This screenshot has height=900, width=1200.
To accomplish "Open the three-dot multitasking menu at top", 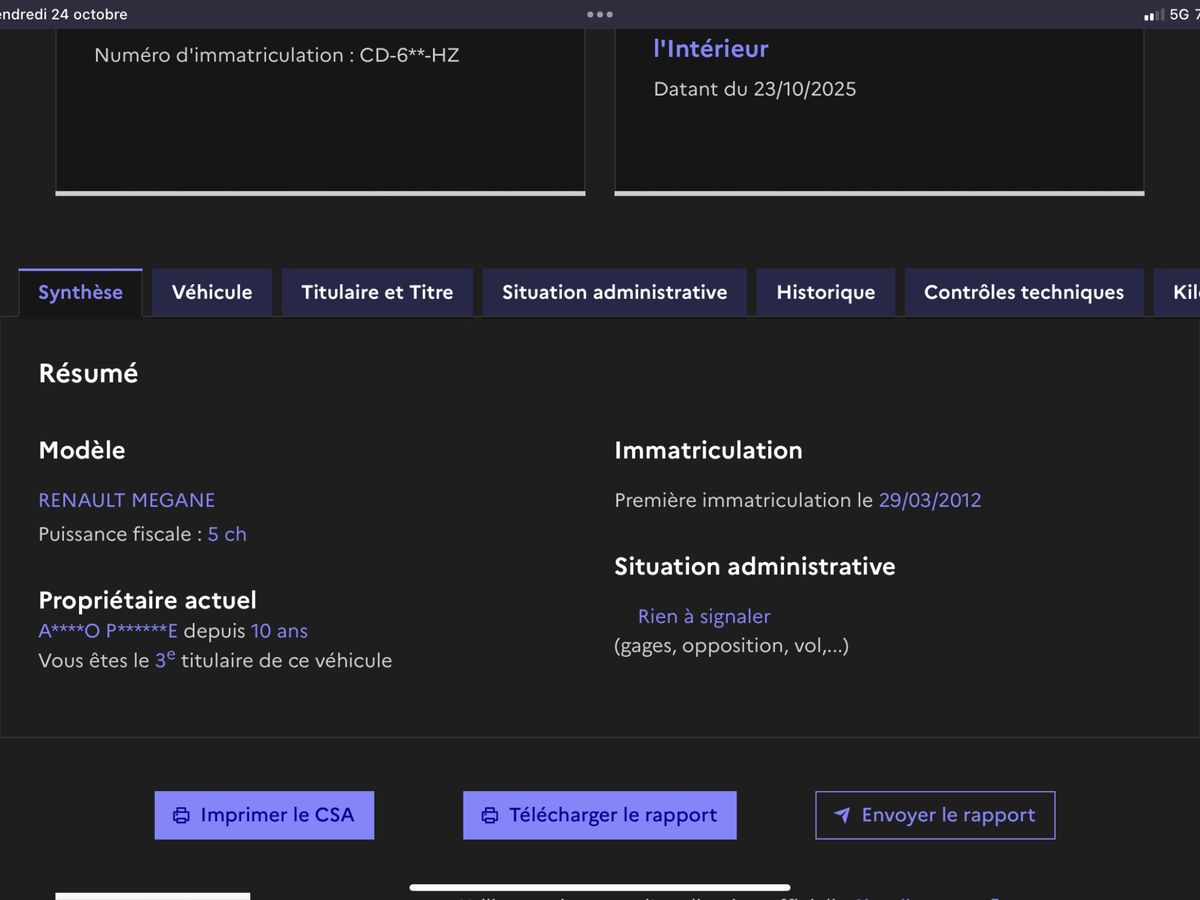I will pyautogui.click(x=600, y=15).
